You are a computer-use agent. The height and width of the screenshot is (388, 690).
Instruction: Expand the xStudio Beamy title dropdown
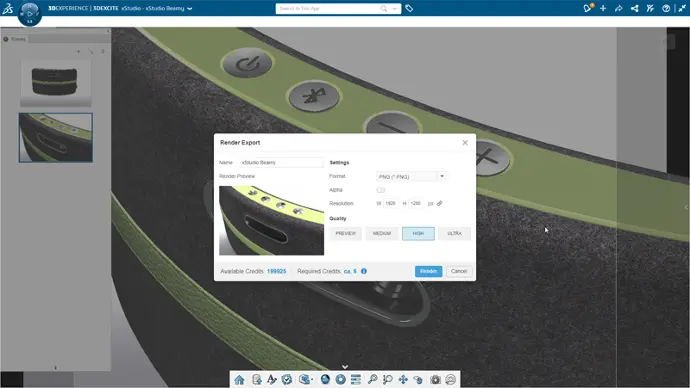[x=190, y=8]
